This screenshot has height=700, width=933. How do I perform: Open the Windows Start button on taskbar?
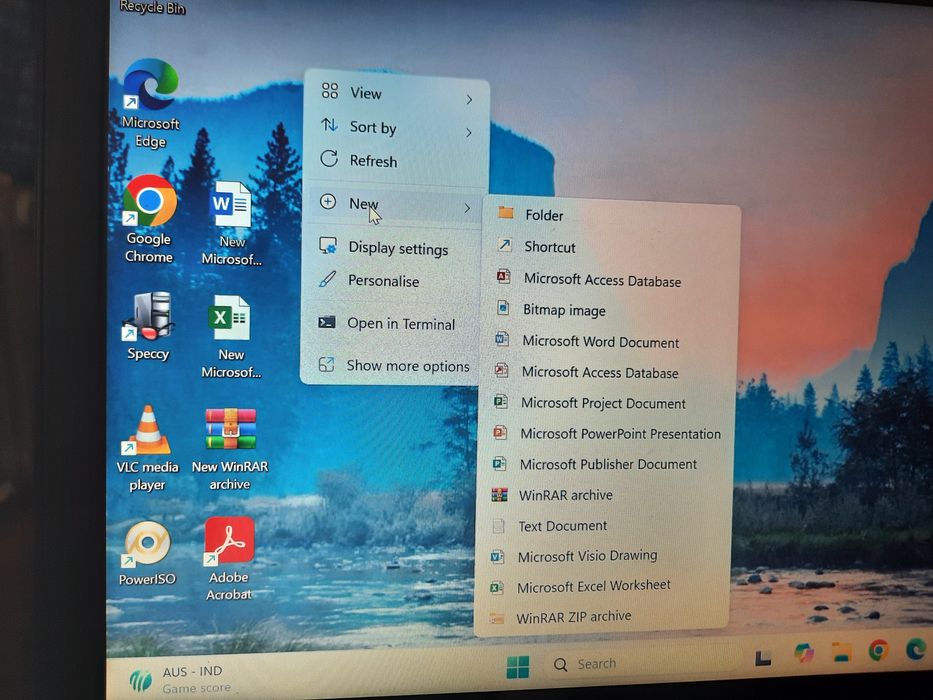(x=518, y=667)
